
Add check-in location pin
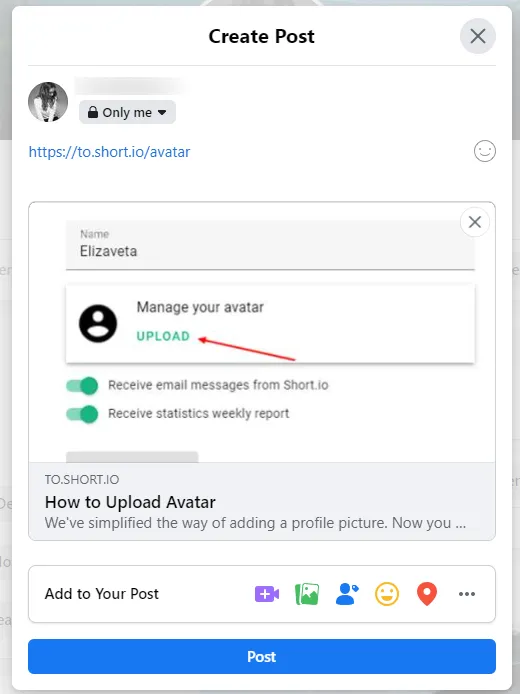(x=427, y=594)
